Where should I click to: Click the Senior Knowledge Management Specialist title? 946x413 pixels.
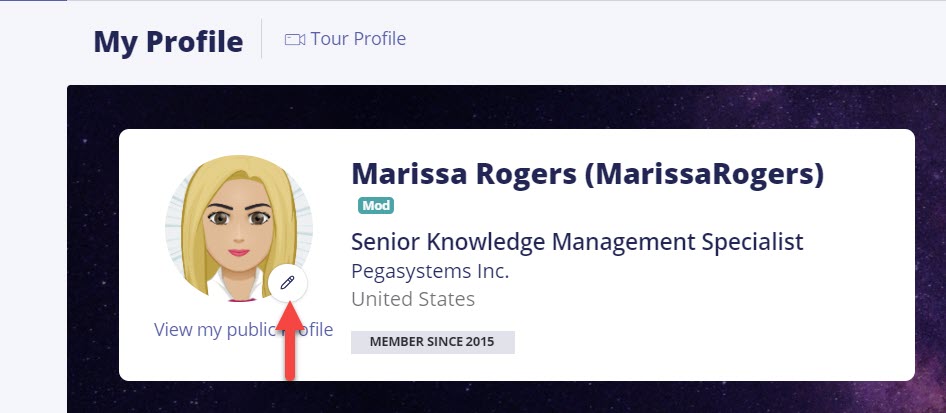(577, 242)
